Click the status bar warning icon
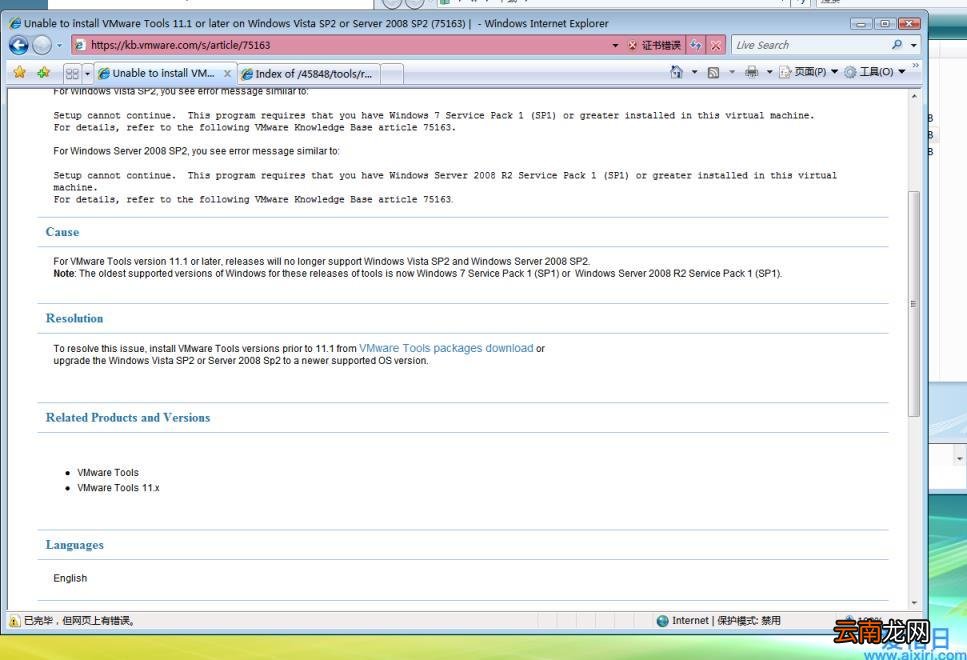The width and height of the screenshot is (967, 660). coord(14,621)
